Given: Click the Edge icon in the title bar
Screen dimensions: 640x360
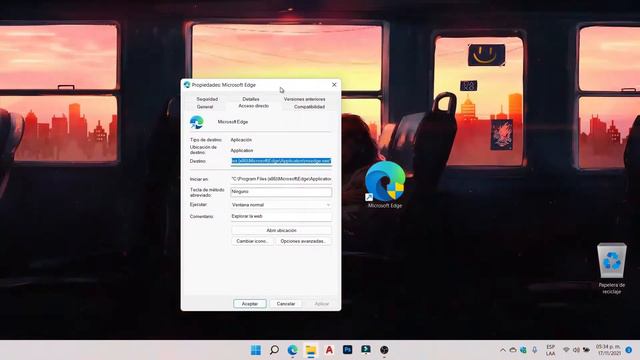Looking at the screenshot, I should (187, 84).
